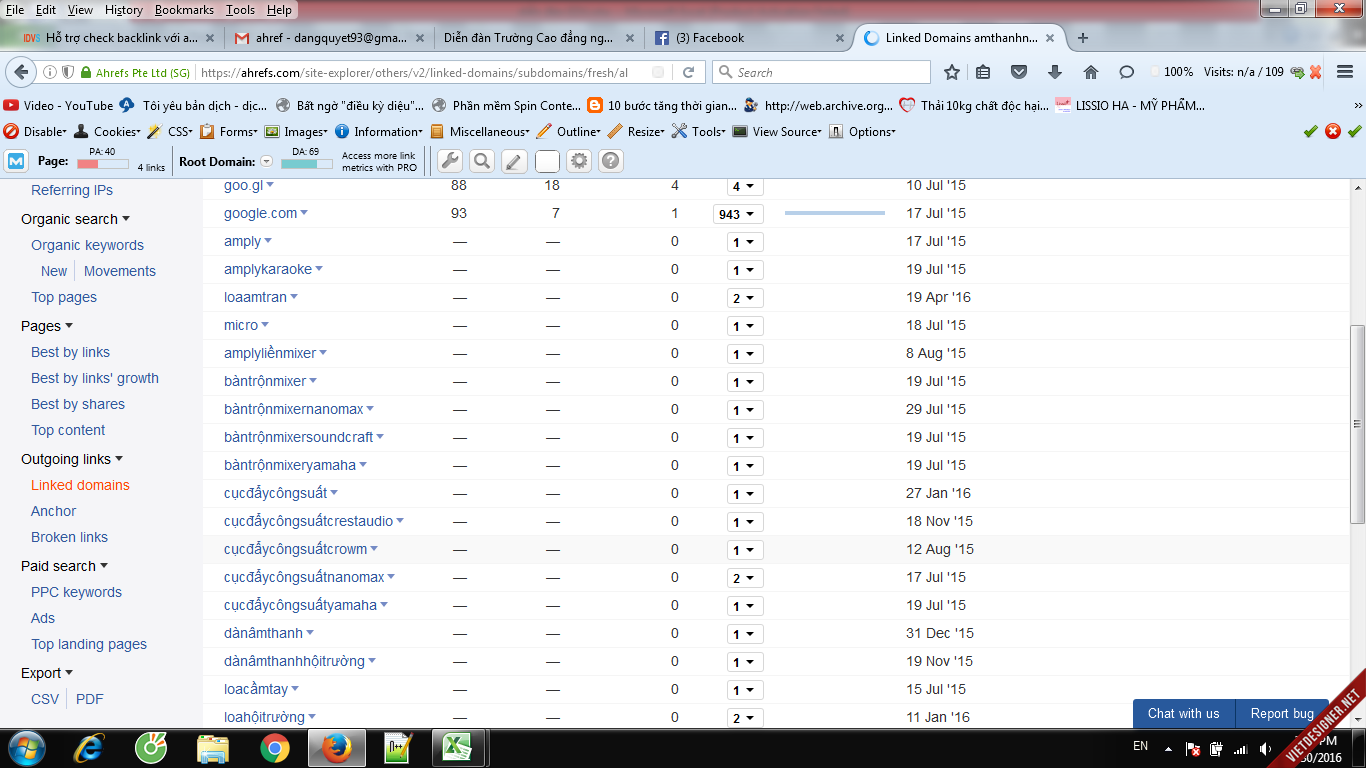Viewport: 1366px width, 768px height.
Task: Open the MozBar magnifier search tool
Action: tap(482, 161)
